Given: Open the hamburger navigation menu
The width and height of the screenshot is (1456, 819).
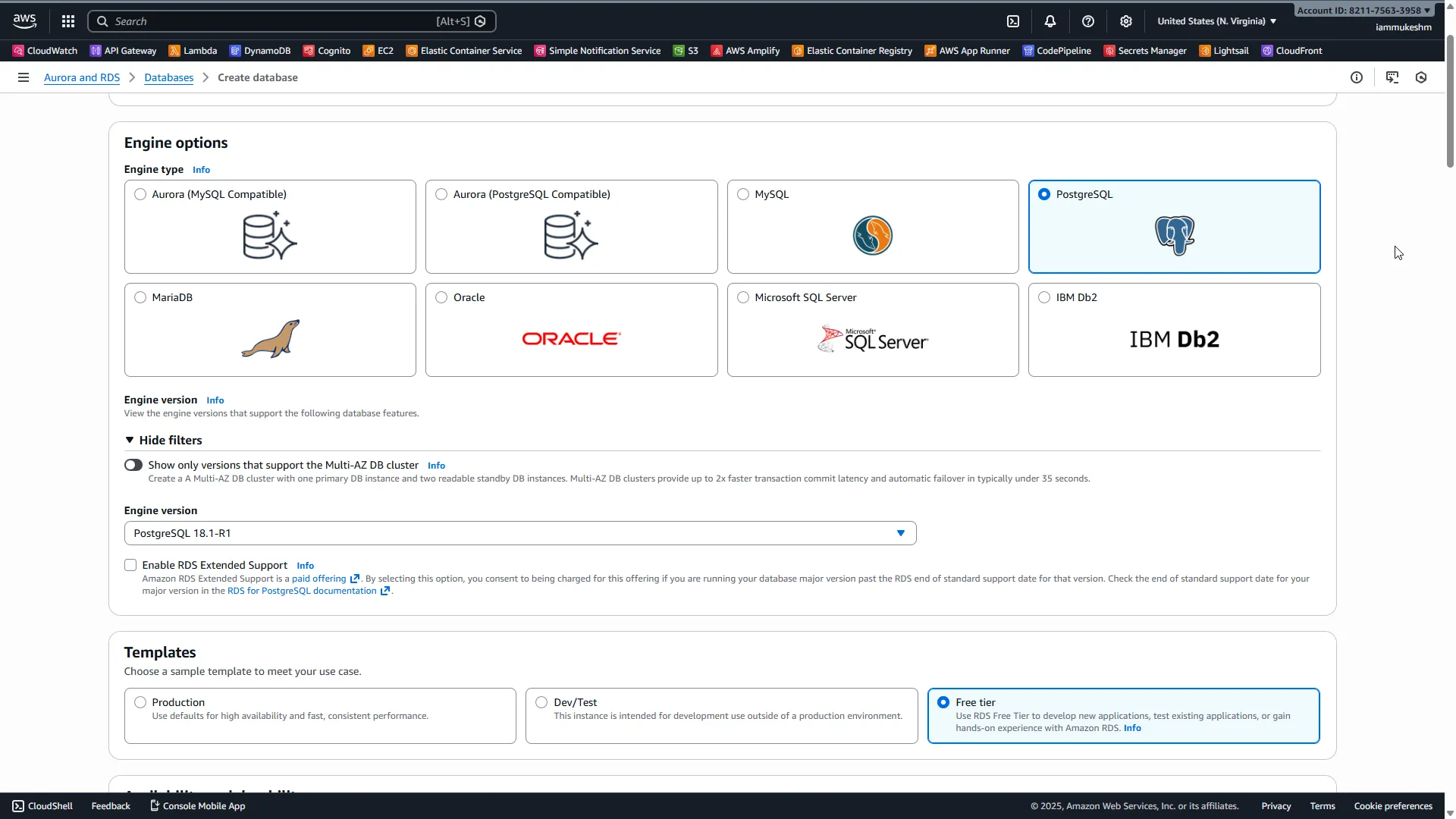Looking at the screenshot, I should [x=23, y=77].
